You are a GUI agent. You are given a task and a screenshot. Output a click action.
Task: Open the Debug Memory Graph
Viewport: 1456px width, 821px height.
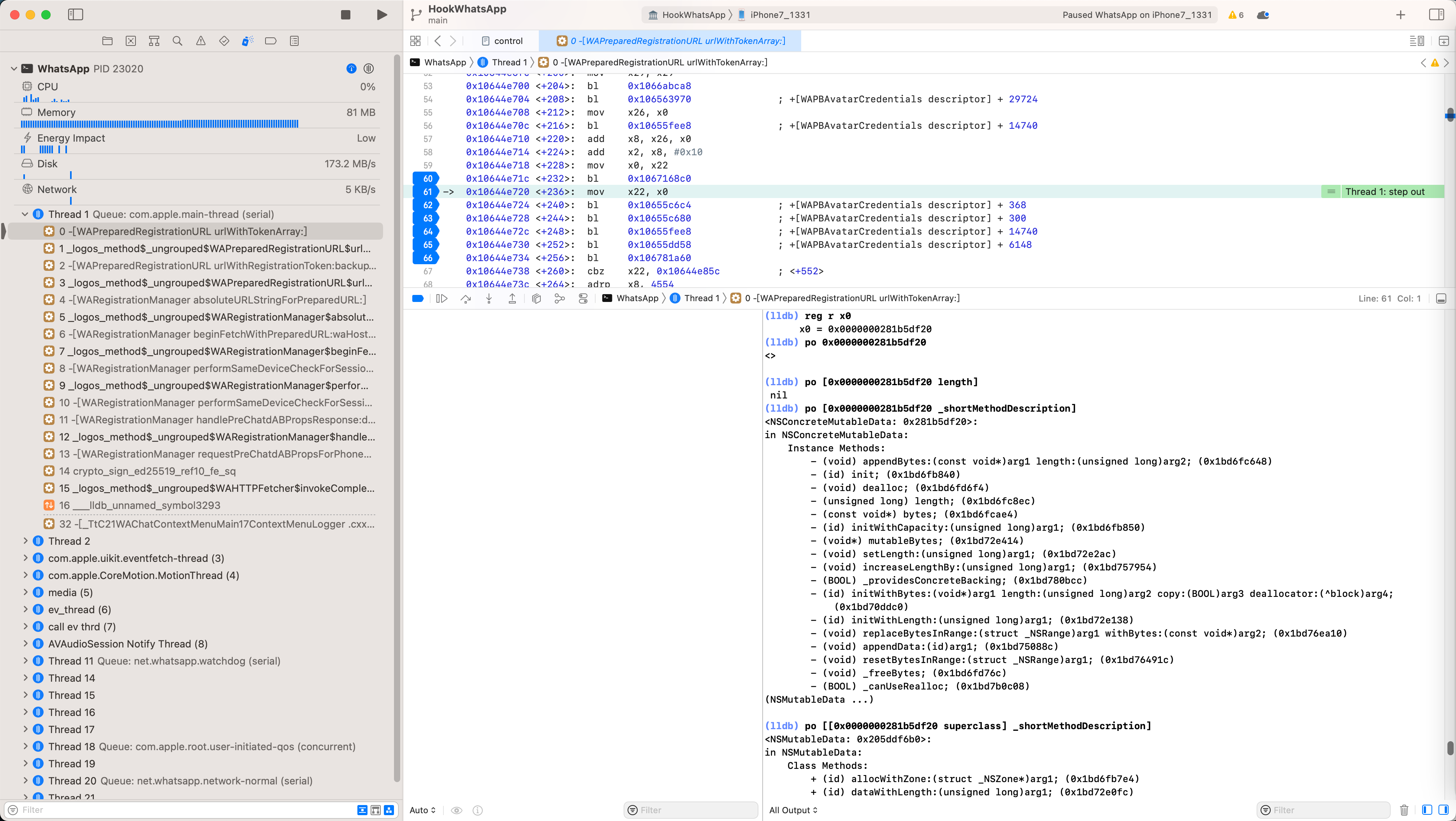coord(559,298)
